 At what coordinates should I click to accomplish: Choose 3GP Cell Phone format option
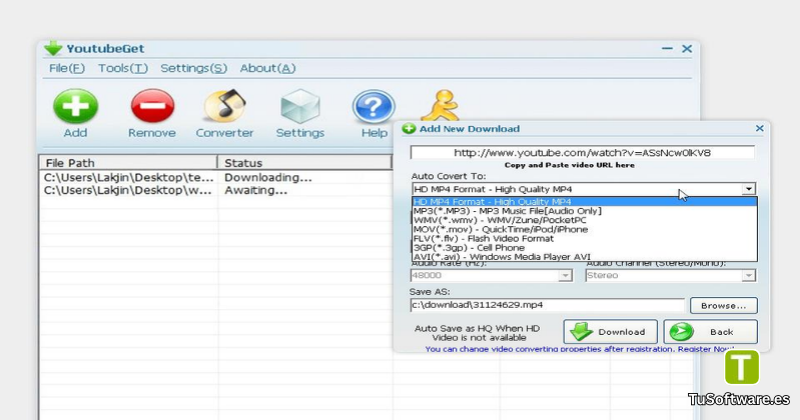[585, 248]
